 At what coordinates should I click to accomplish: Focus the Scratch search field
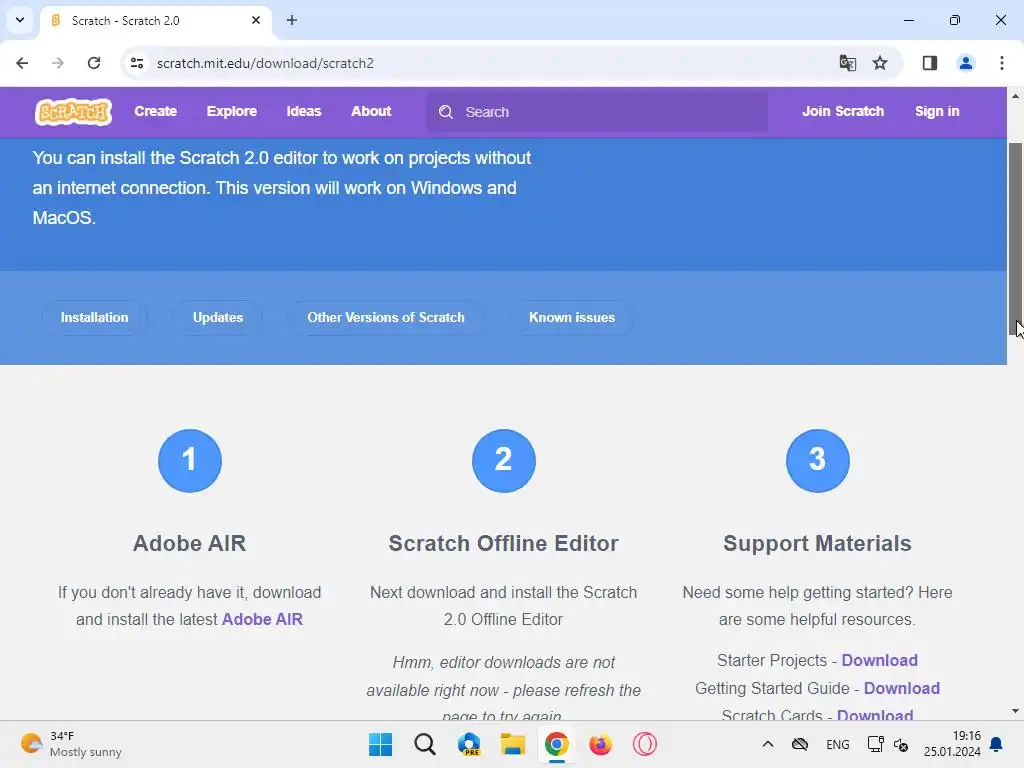tap(597, 112)
